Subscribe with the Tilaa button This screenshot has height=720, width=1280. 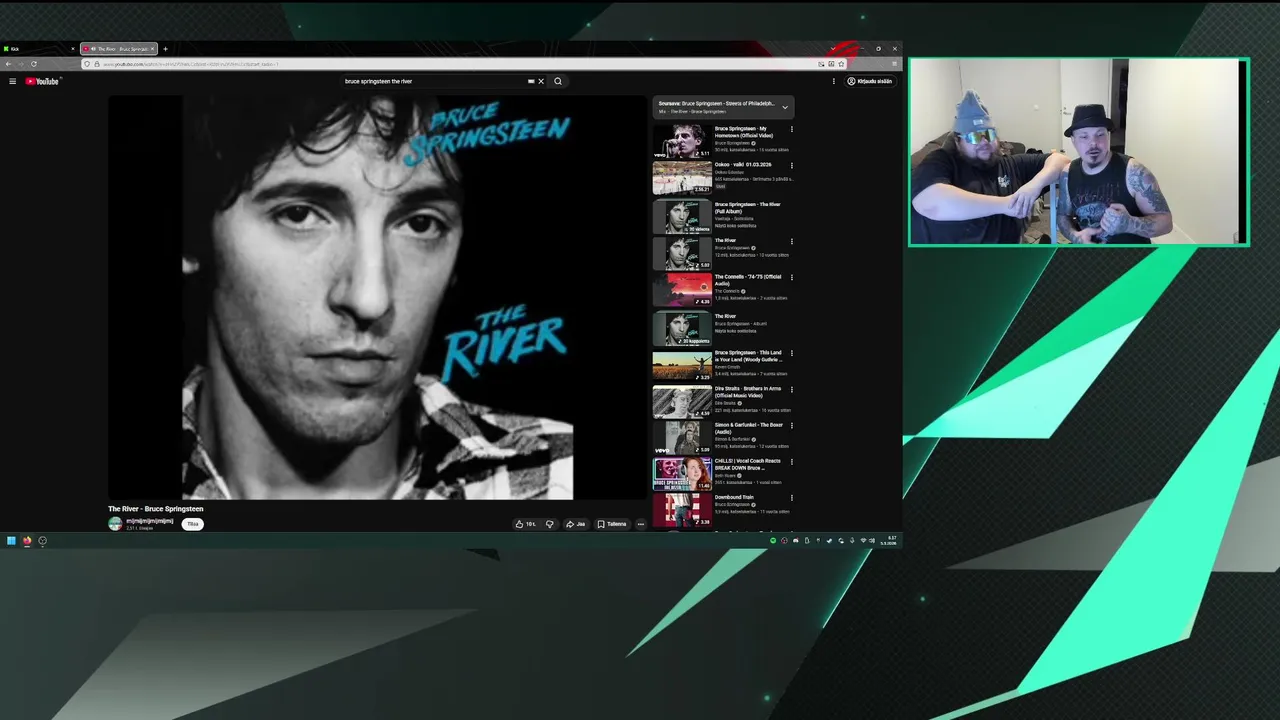click(193, 524)
